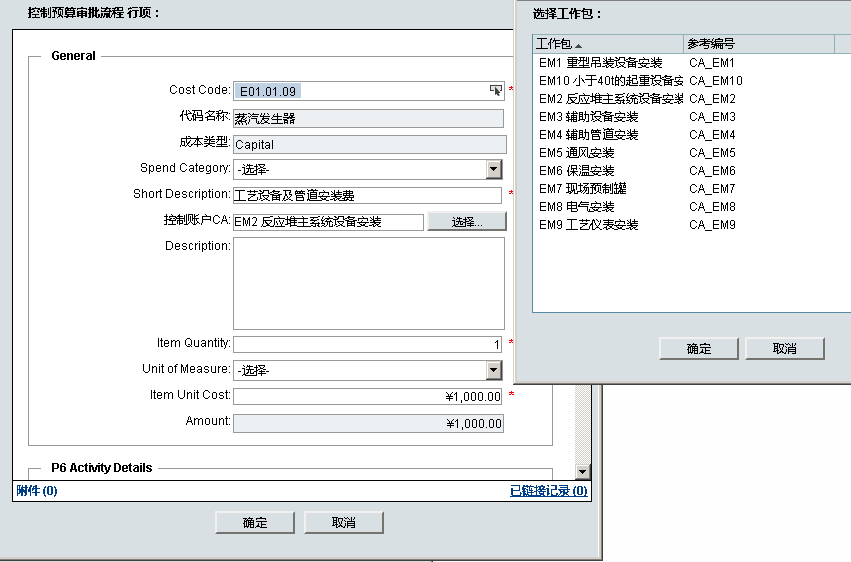This screenshot has width=851, height=562.
Task: Select work package EM2 反应堆主系统设备安装
Action: (611, 99)
